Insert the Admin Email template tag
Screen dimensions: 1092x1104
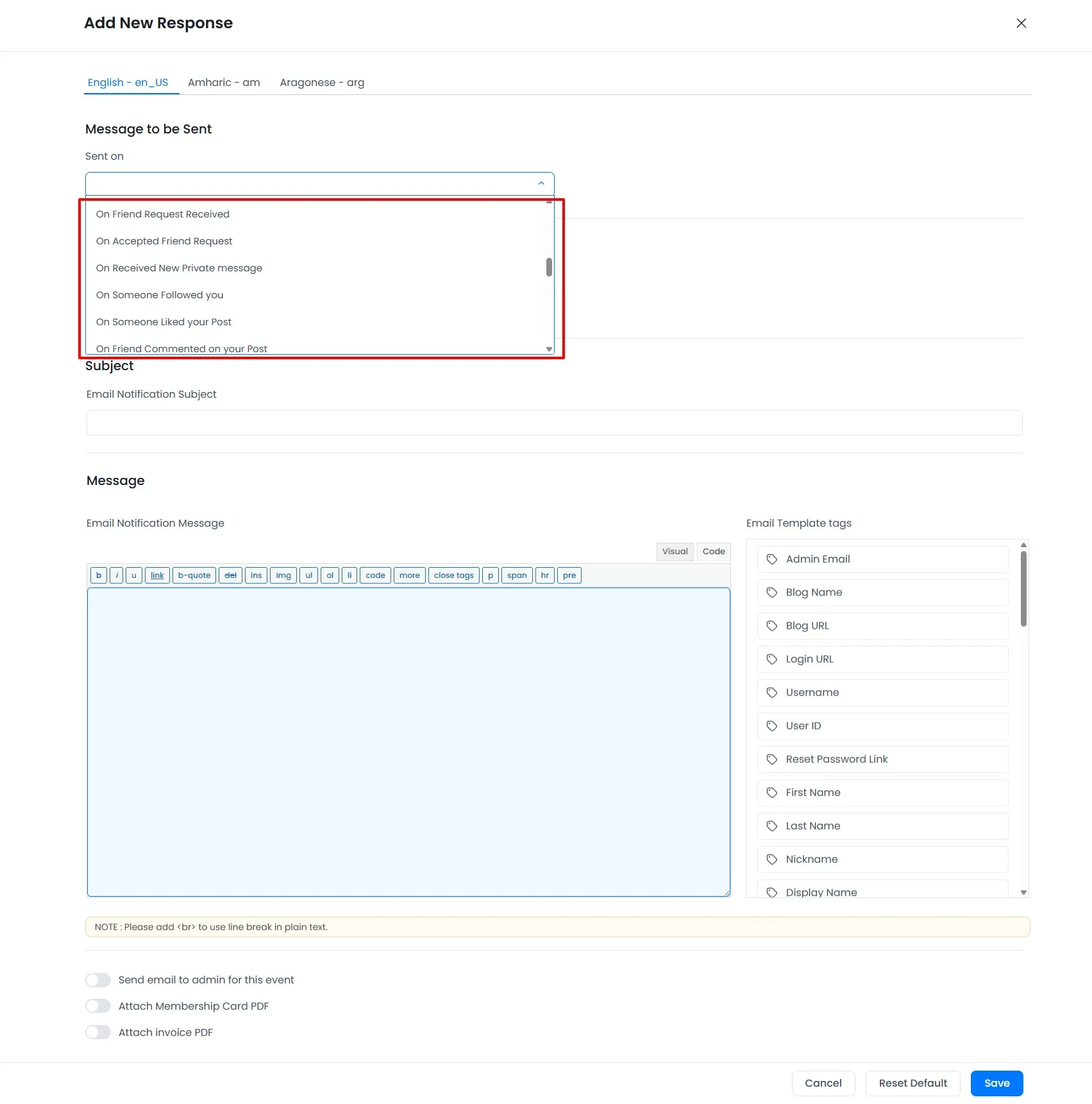click(x=882, y=559)
